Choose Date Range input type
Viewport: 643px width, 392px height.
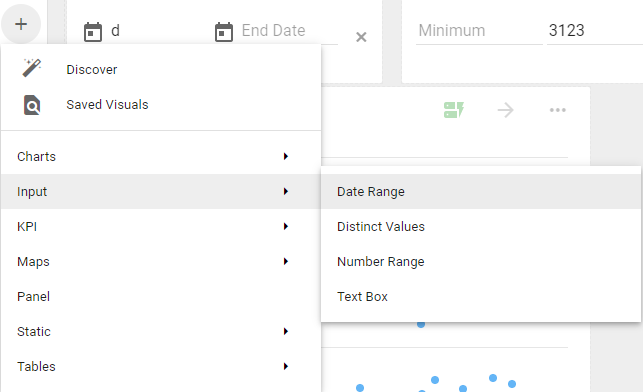click(481, 191)
